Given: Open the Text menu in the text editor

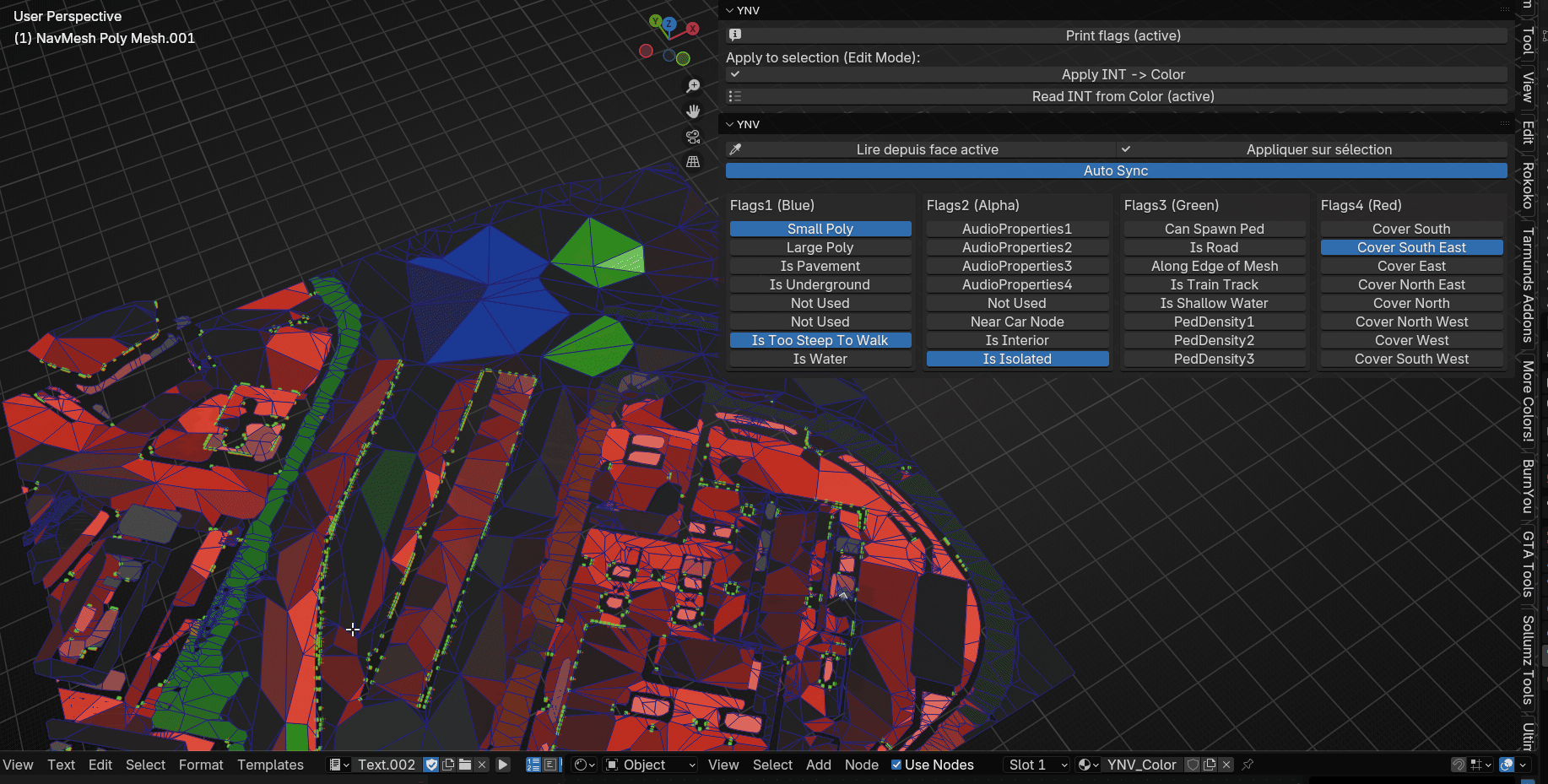Looking at the screenshot, I should 60,765.
